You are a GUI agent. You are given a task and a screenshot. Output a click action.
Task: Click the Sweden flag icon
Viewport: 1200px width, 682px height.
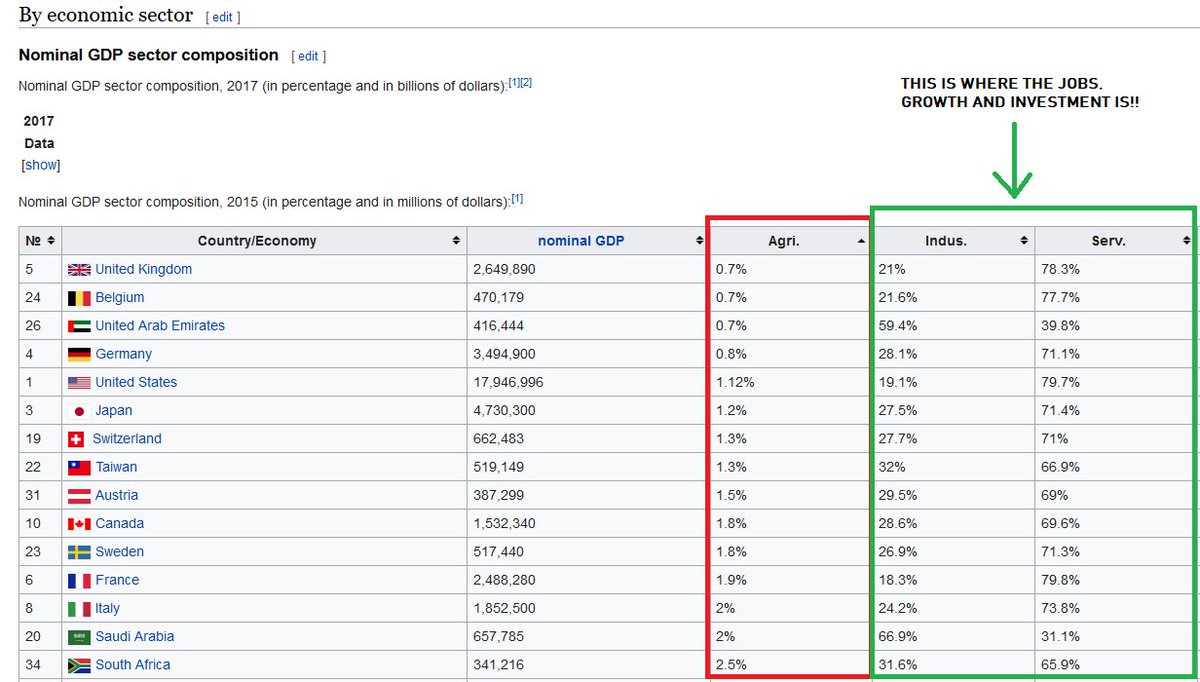tap(79, 552)
